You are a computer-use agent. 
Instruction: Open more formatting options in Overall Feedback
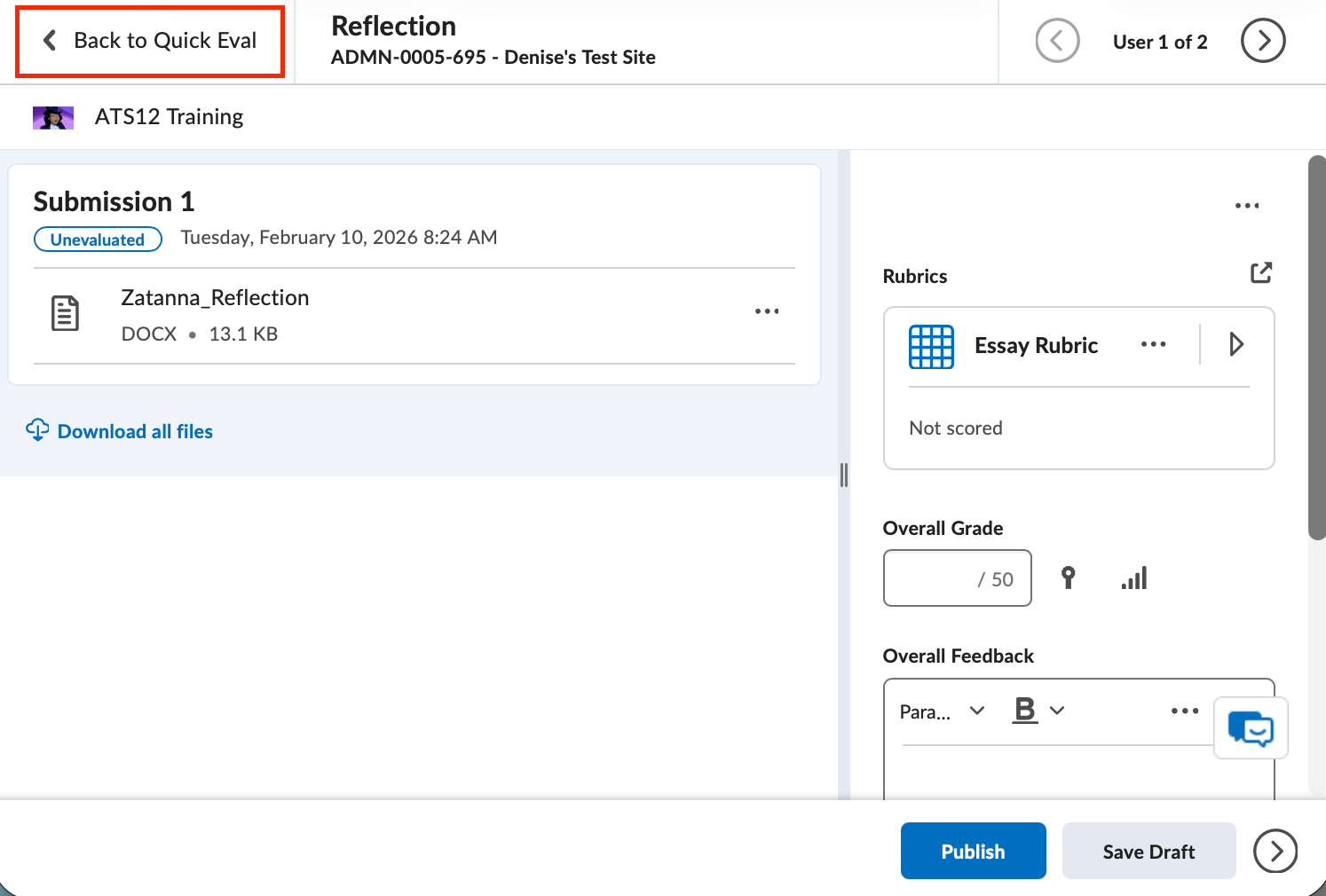1184,711
